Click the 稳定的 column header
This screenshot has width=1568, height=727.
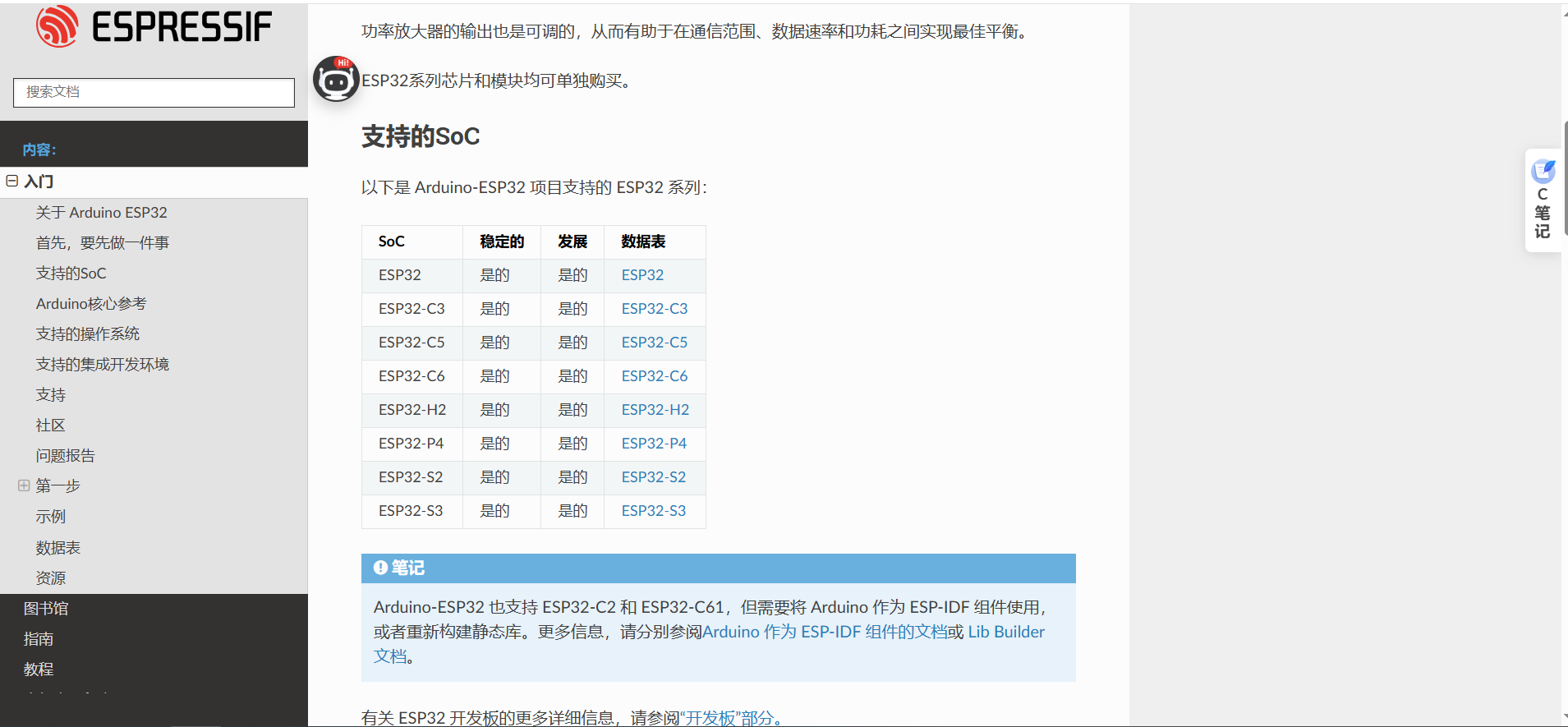502,242
